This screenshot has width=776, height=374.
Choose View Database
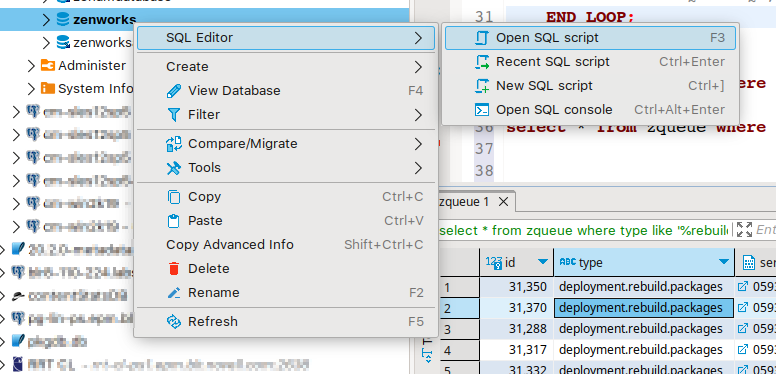286,91
